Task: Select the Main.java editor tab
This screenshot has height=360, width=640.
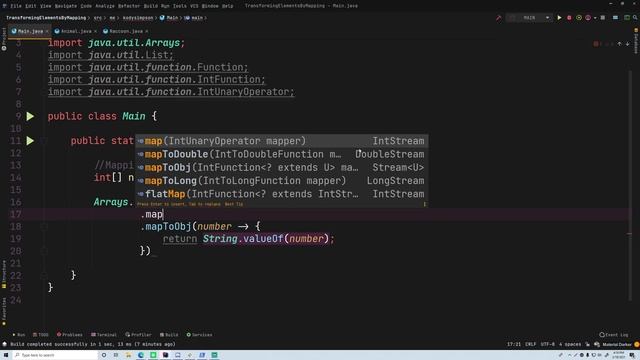Action: (30, 31)
